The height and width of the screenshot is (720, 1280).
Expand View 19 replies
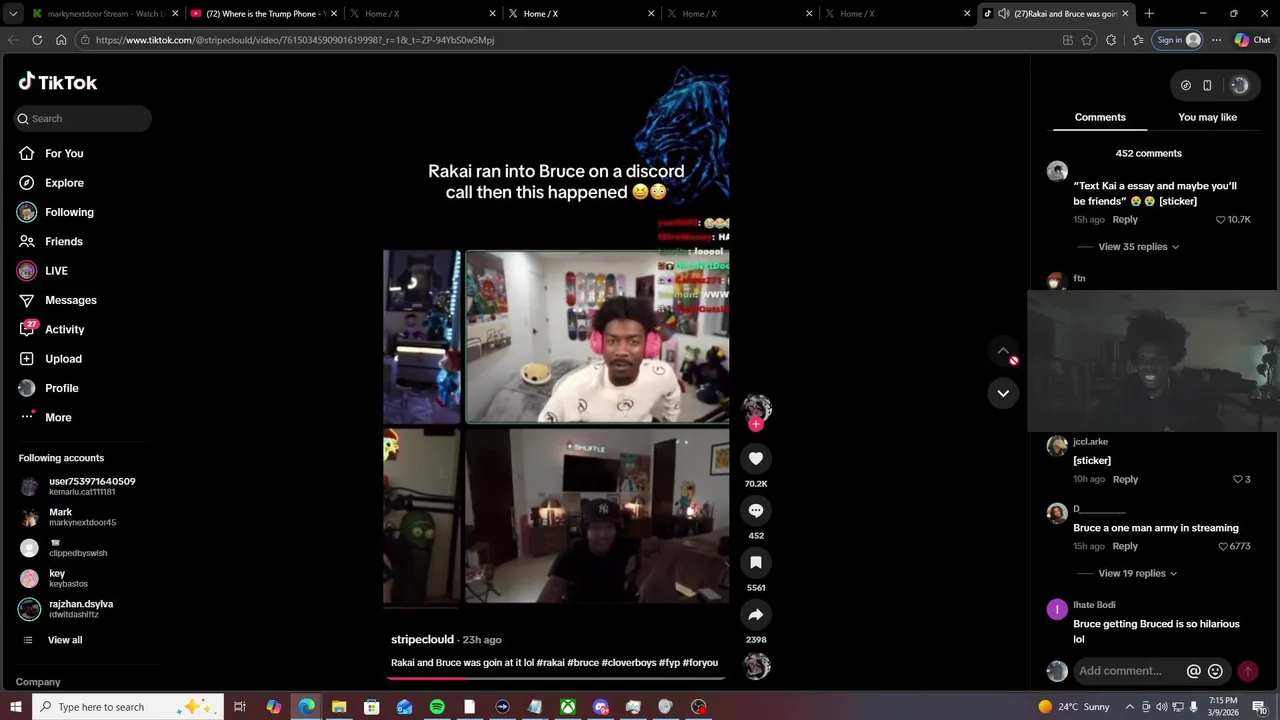pos(1138,574)
